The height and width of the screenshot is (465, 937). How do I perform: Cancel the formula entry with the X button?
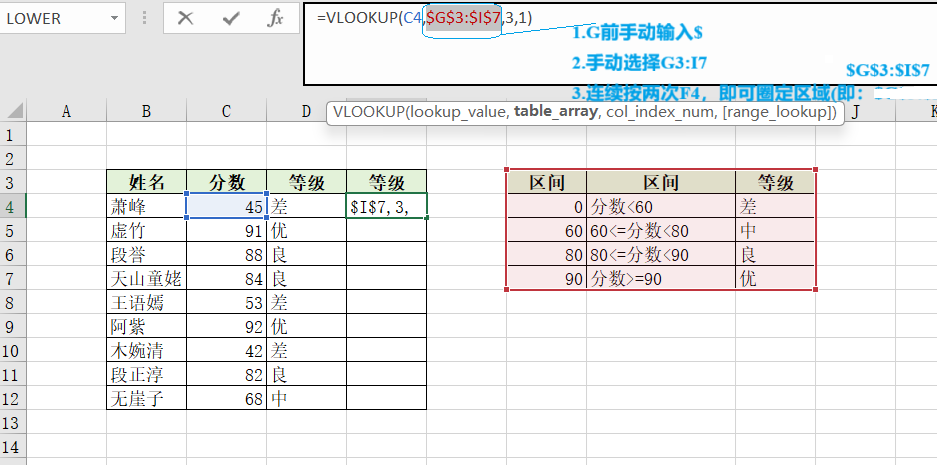pos(185,19)
